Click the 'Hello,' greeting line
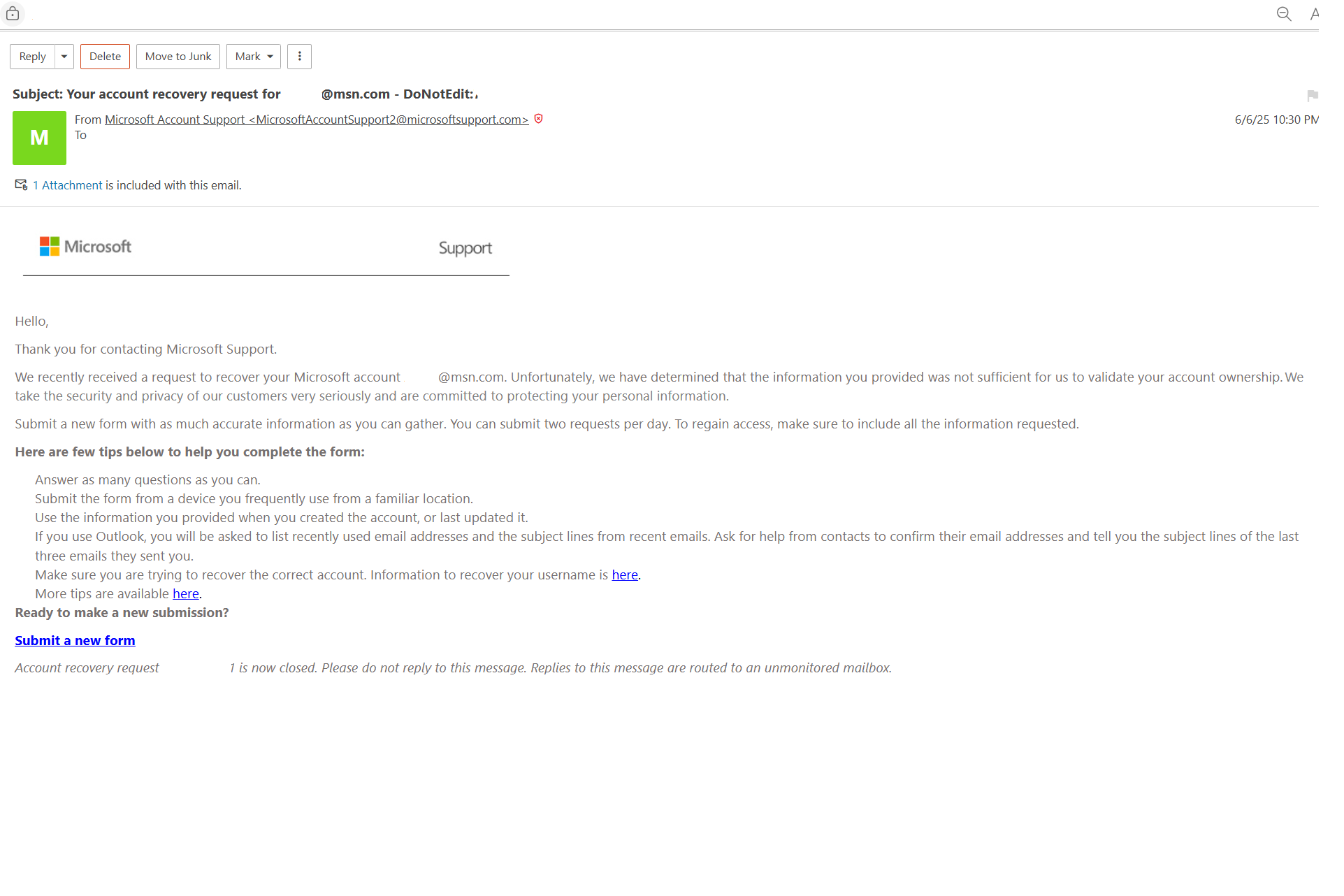The image size is (1344, 896). click(31, 321)
